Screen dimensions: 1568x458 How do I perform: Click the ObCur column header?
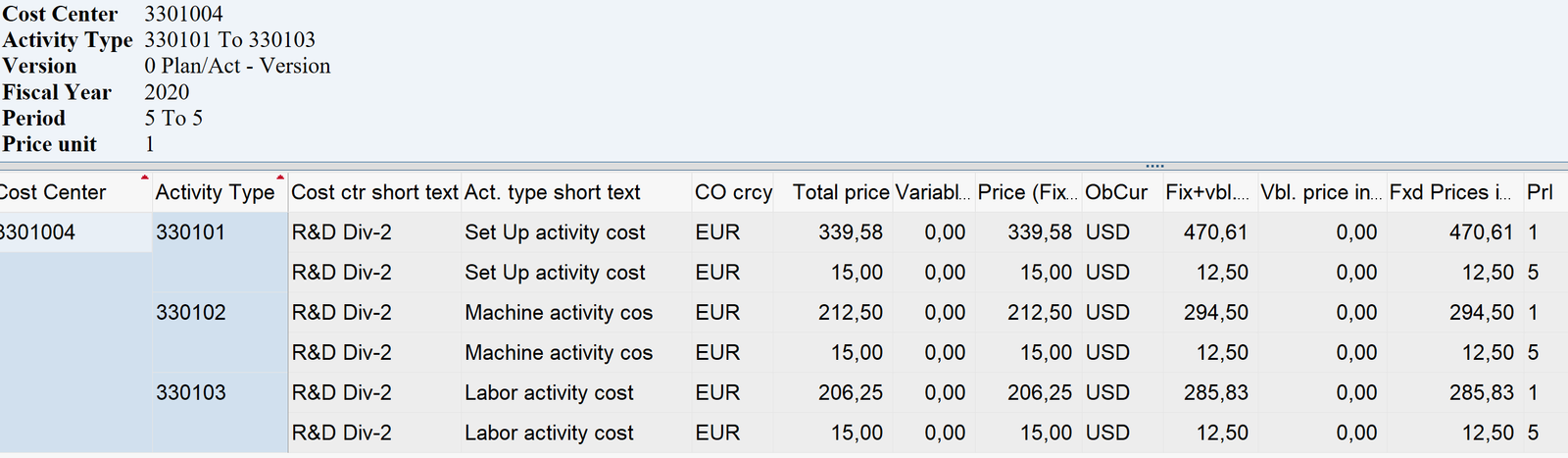coord(1115,192)
